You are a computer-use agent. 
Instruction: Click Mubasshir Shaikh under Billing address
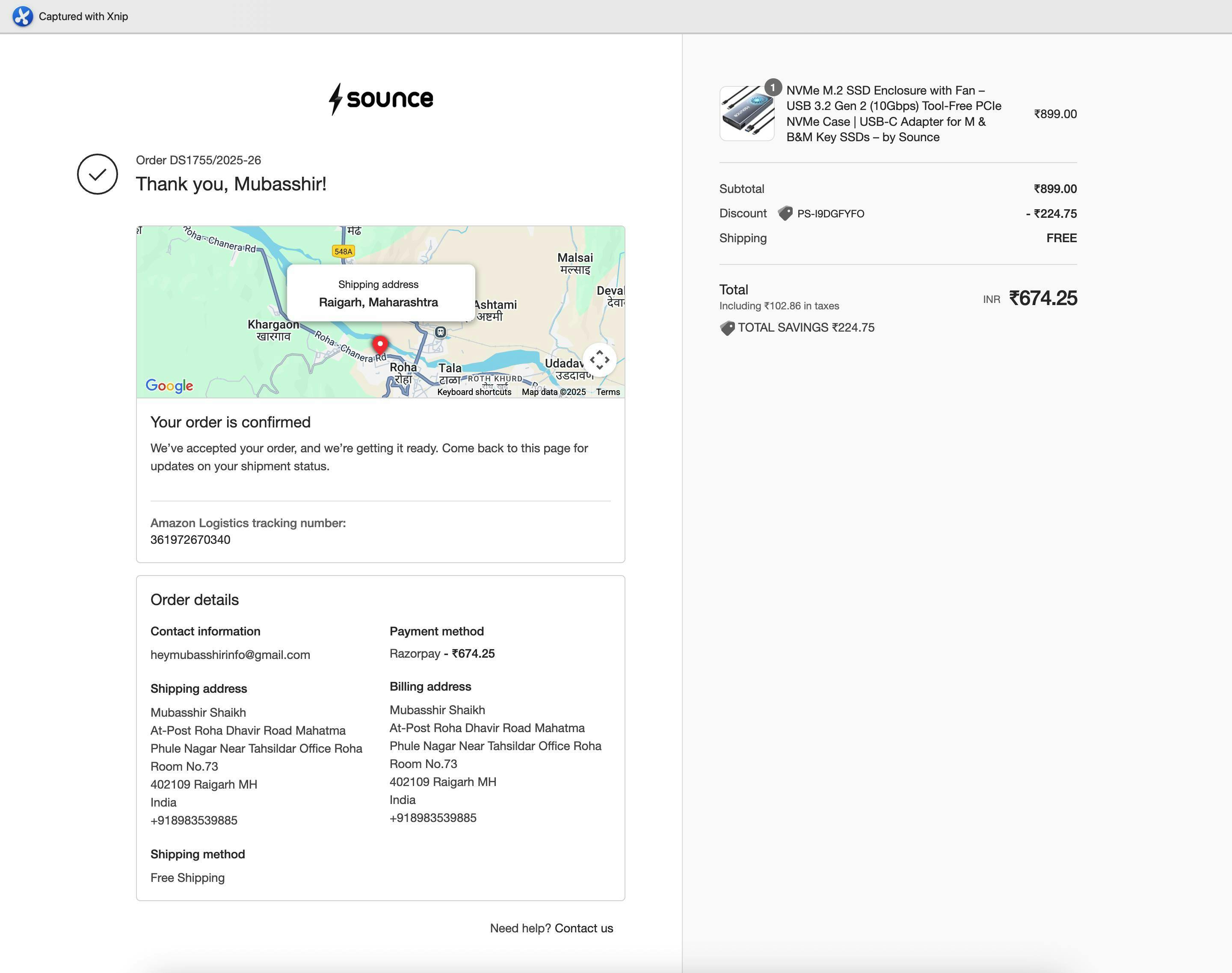[438, 710]
